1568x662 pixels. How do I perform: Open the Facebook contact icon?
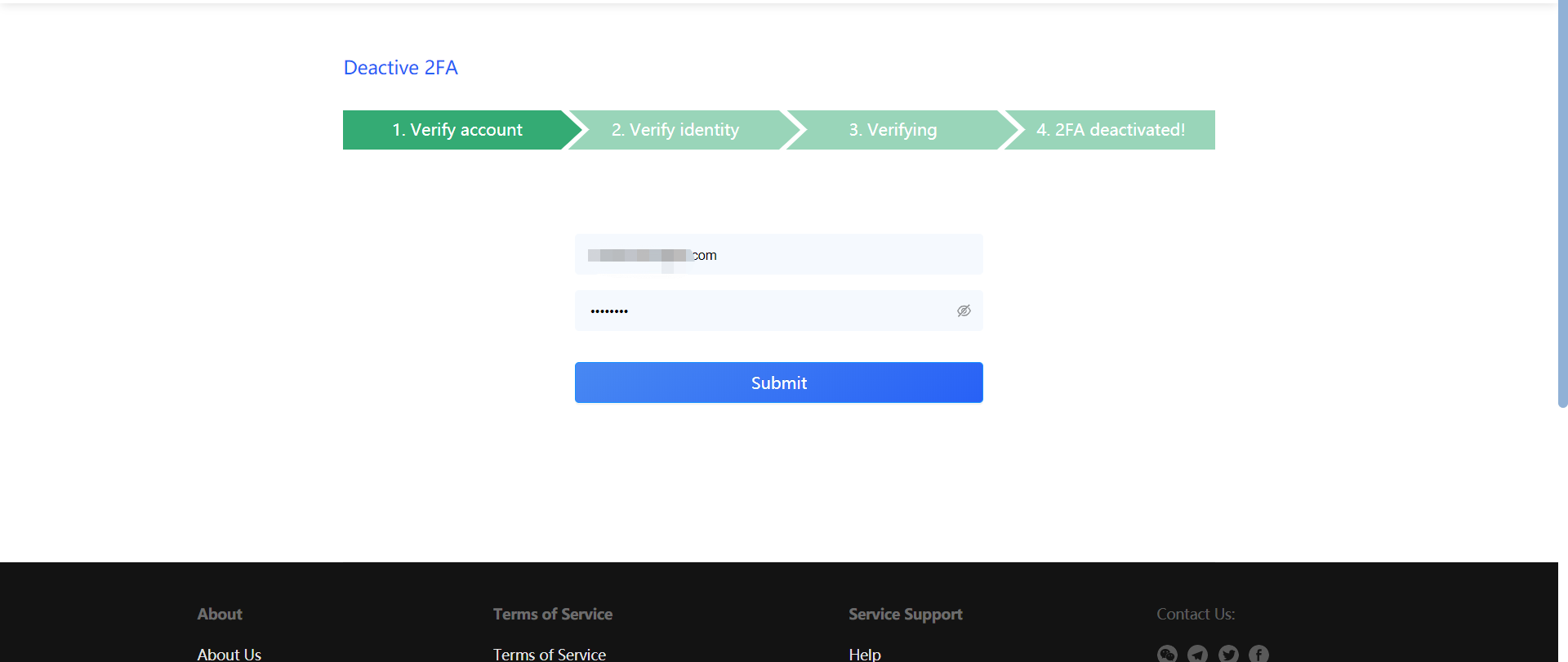pyautogui.click(x=1258, y=653)
